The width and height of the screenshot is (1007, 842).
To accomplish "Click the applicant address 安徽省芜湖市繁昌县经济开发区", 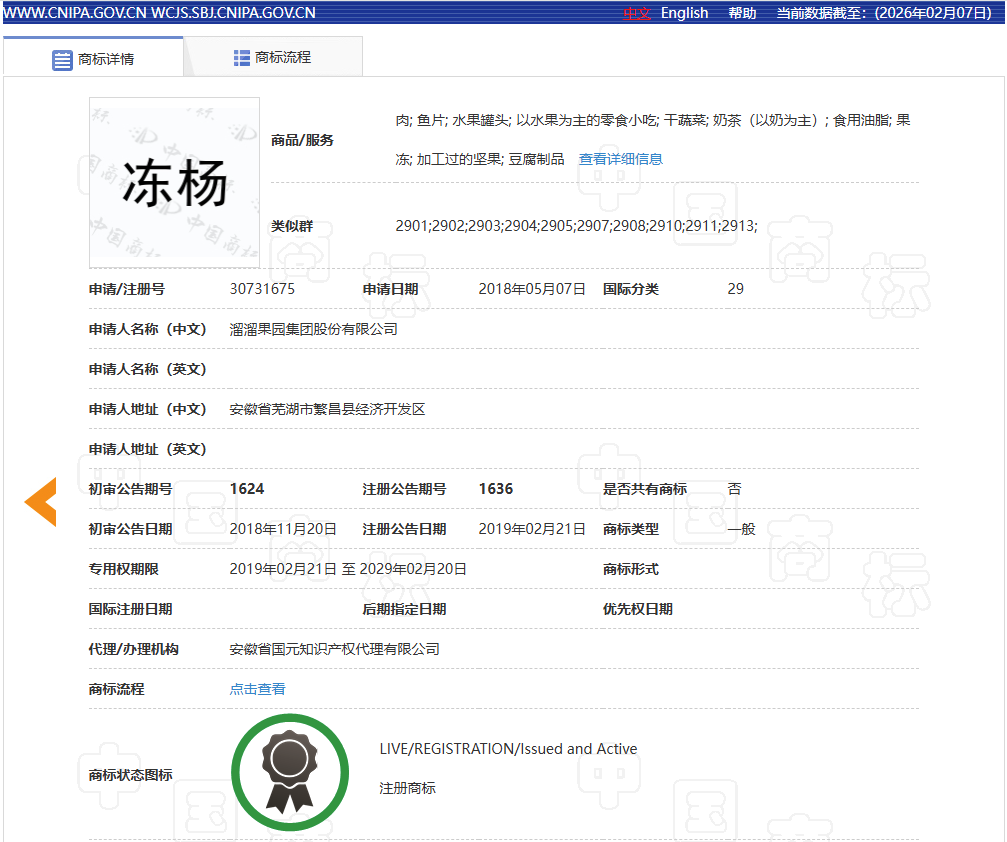I will tap(327, 409).
